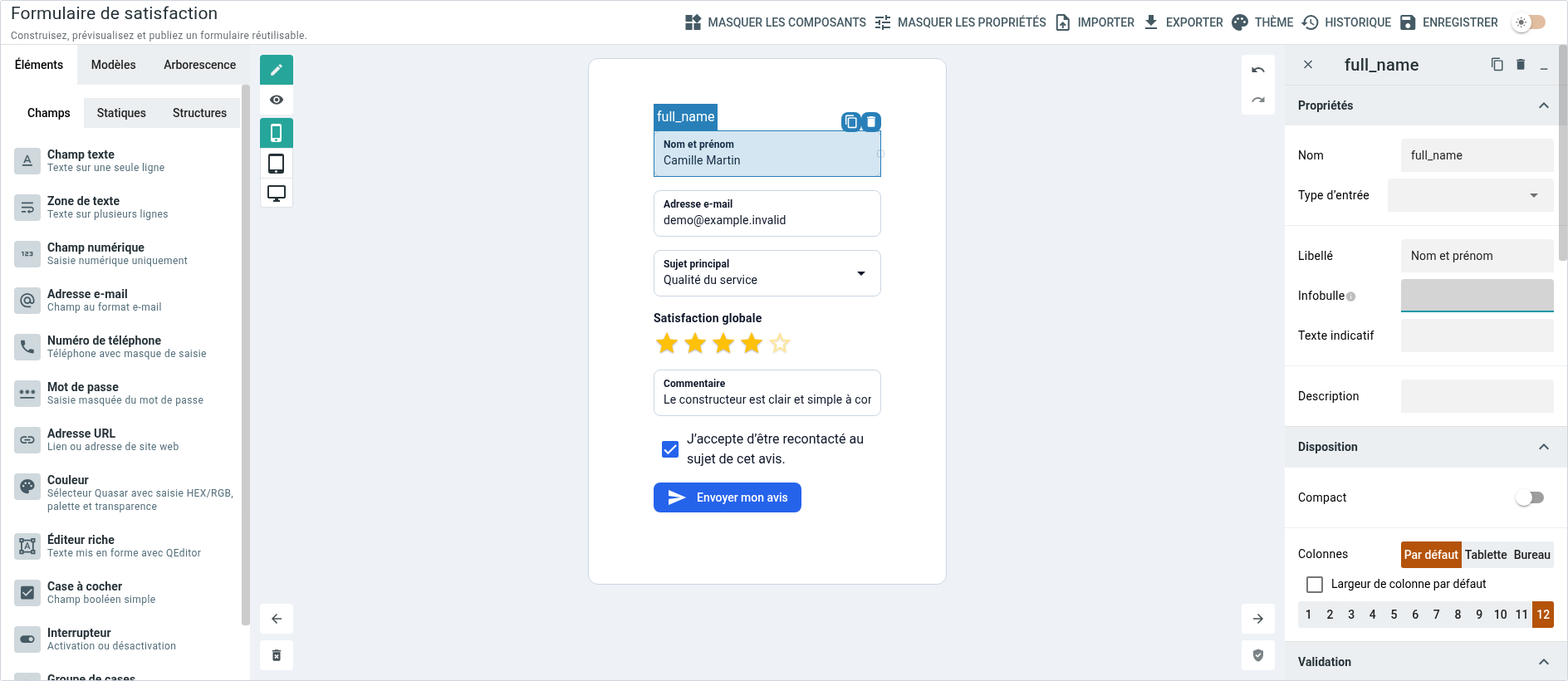Add the Adresse URL element
This screenshot has height=681, width=1568.
(125, 439)
